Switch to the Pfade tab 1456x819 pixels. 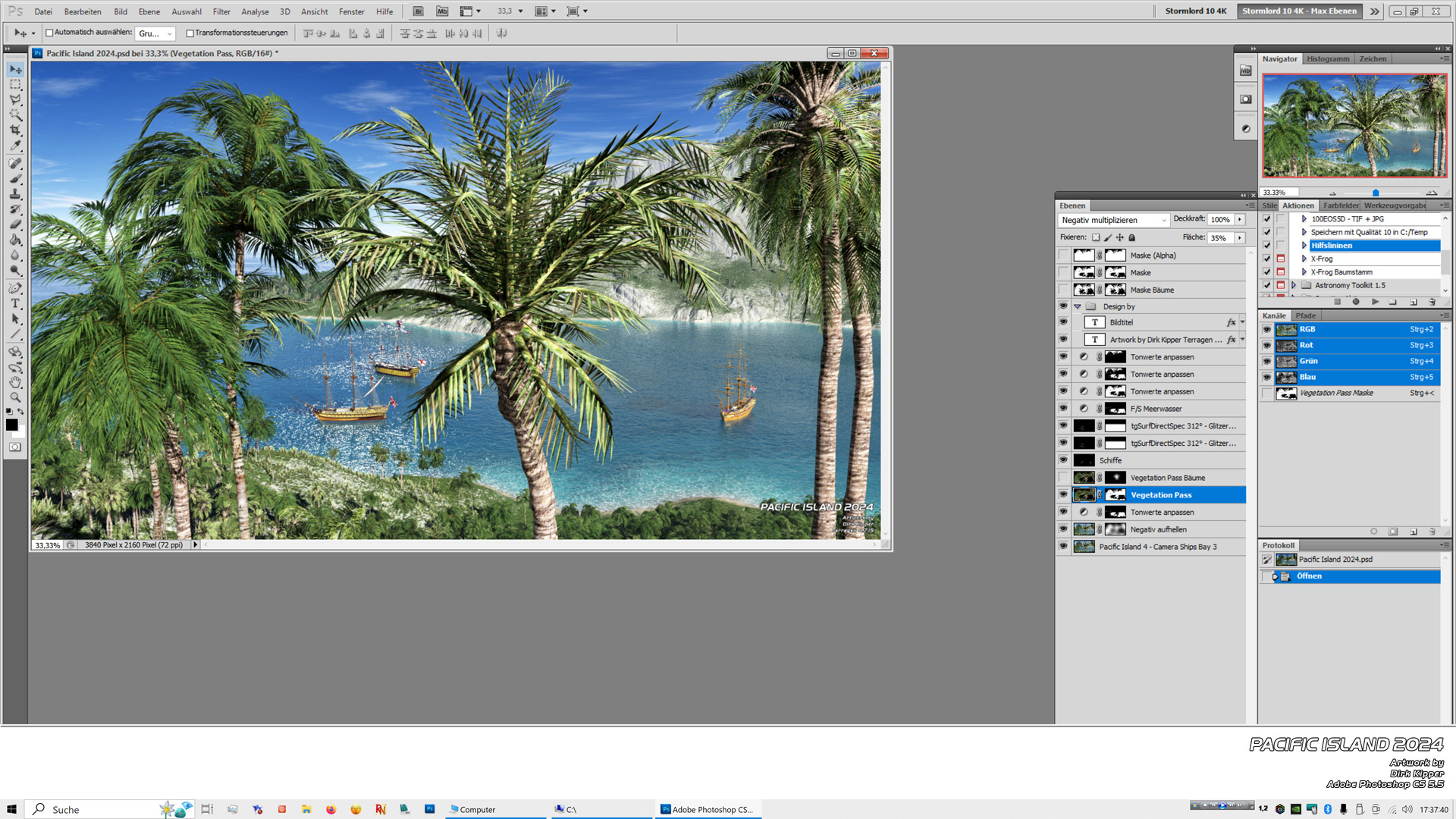(x=1306, y=315)
